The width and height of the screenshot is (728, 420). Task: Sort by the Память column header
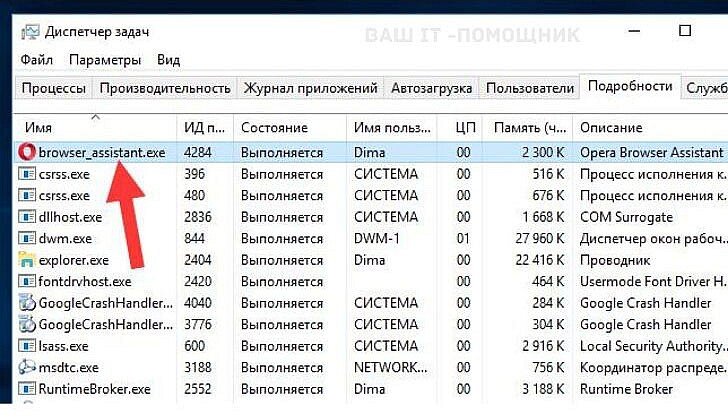(528, 127)
